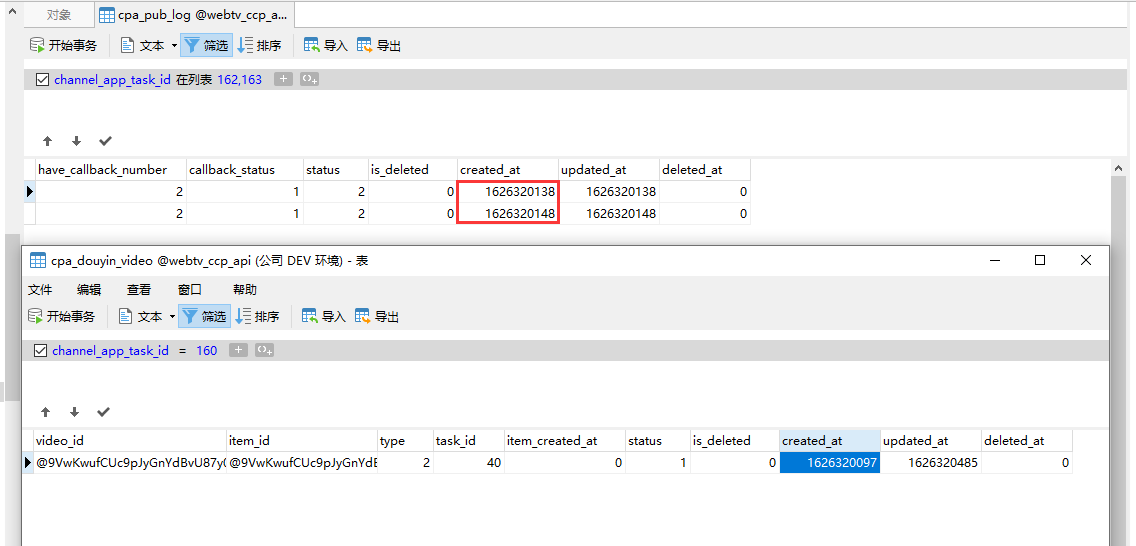Image resolution: width=1136 pixels, height=546 pixels.
Task: Click 导入 import in cpa_pub_log toolbar
Action: 326,46
